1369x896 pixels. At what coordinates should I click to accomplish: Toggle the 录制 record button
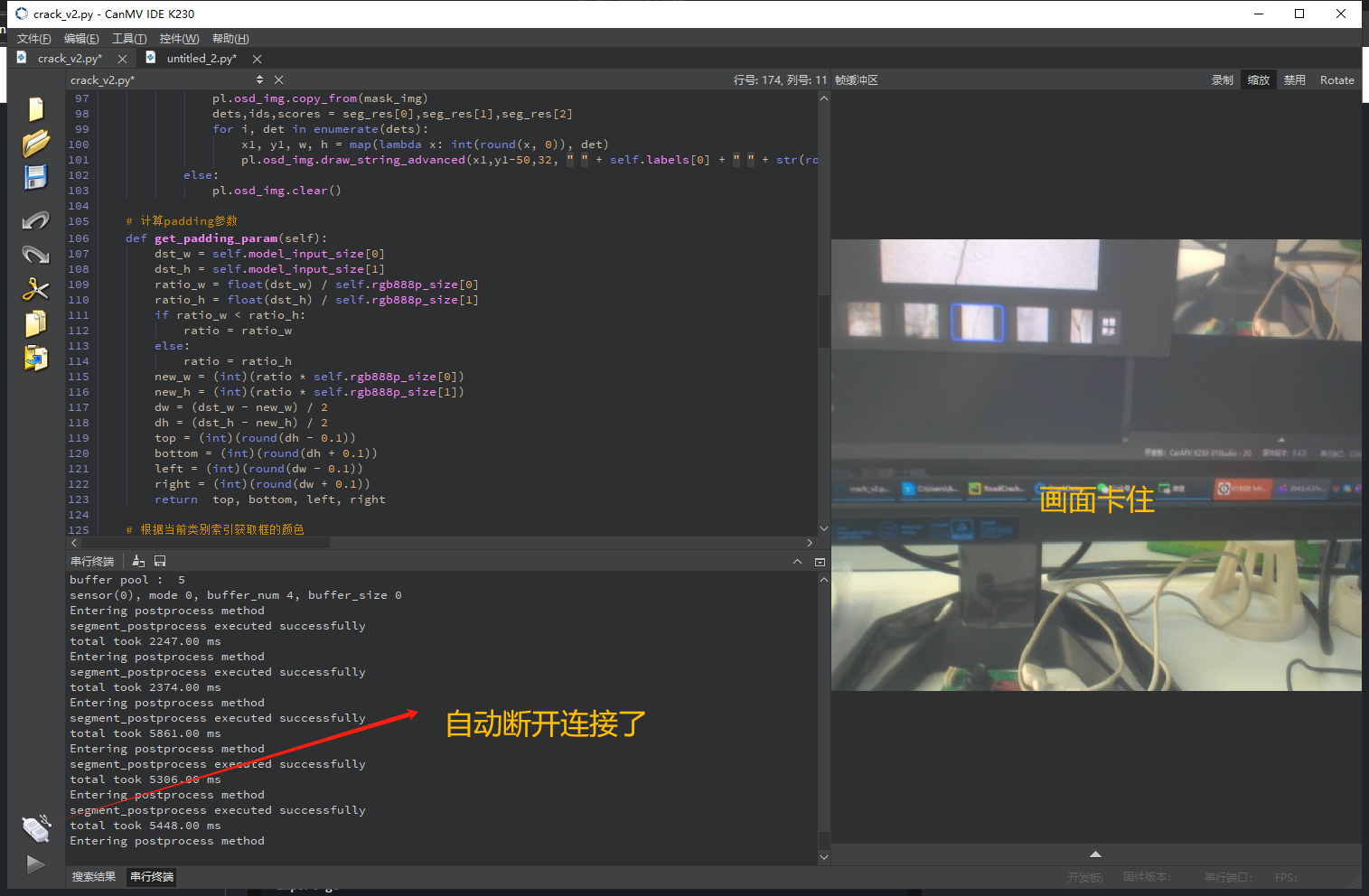(1222, 80)
